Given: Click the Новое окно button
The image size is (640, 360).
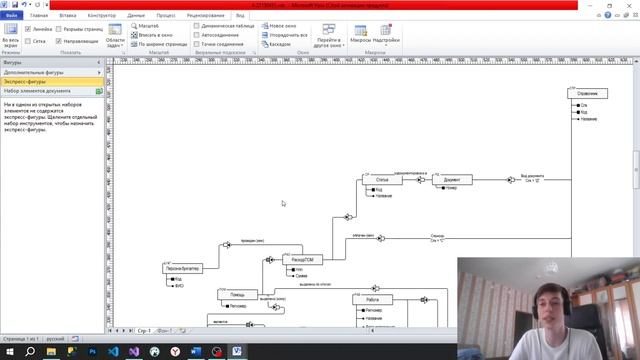Looking at the screenshot, I should tap(279, 26).
